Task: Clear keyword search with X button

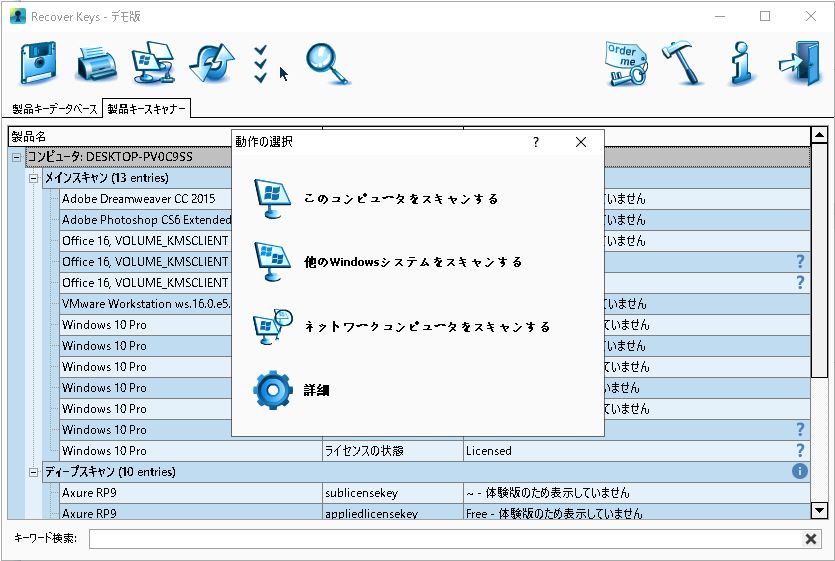Action: [x=811, y=539]
